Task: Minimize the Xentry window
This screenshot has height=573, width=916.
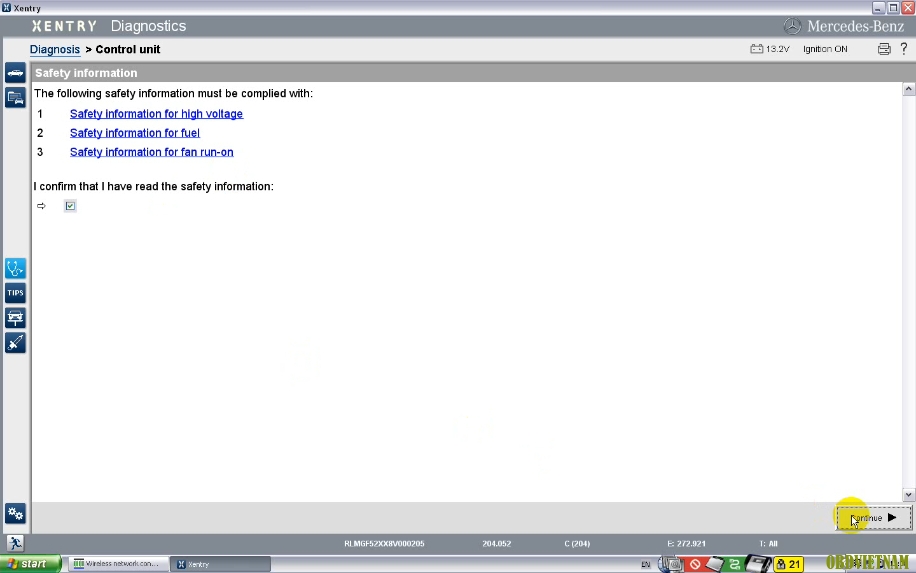Action: pos(878,8)
